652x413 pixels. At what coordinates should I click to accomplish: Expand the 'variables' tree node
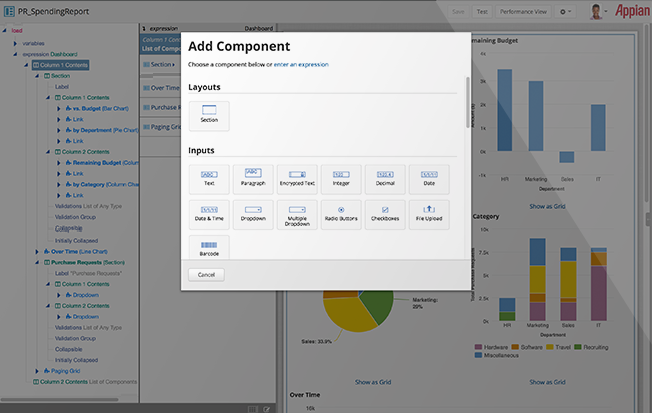[x=15, y=43]
